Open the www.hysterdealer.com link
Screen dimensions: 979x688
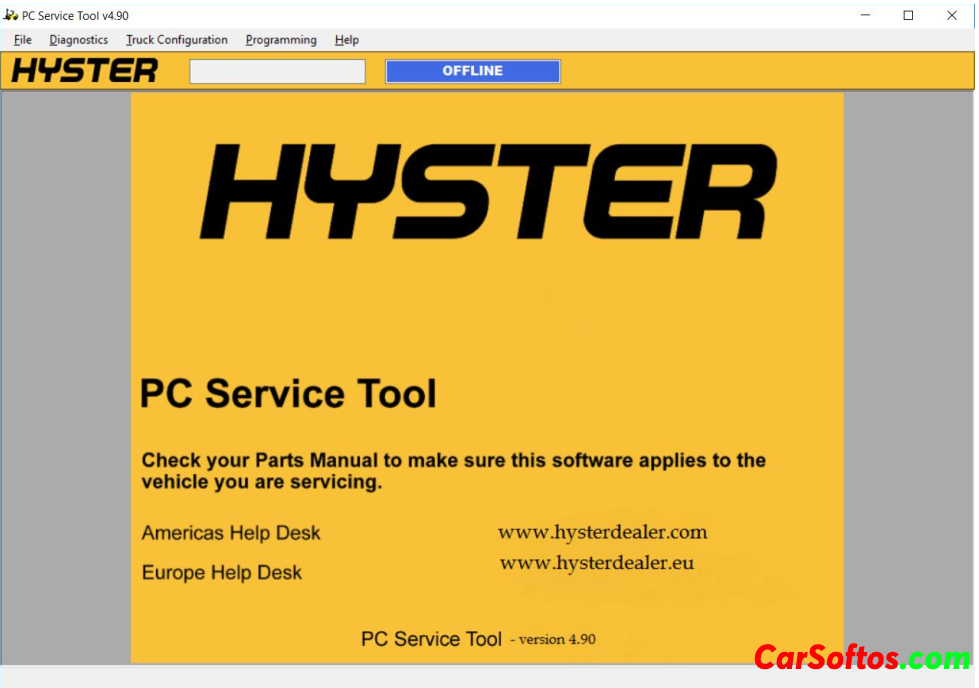pyautogui.click(x=602, y=532)
